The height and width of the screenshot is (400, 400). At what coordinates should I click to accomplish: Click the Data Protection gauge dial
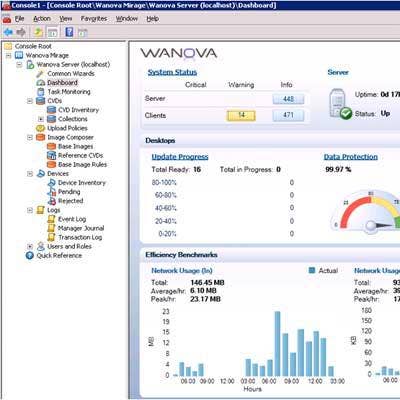pos(366,211)
